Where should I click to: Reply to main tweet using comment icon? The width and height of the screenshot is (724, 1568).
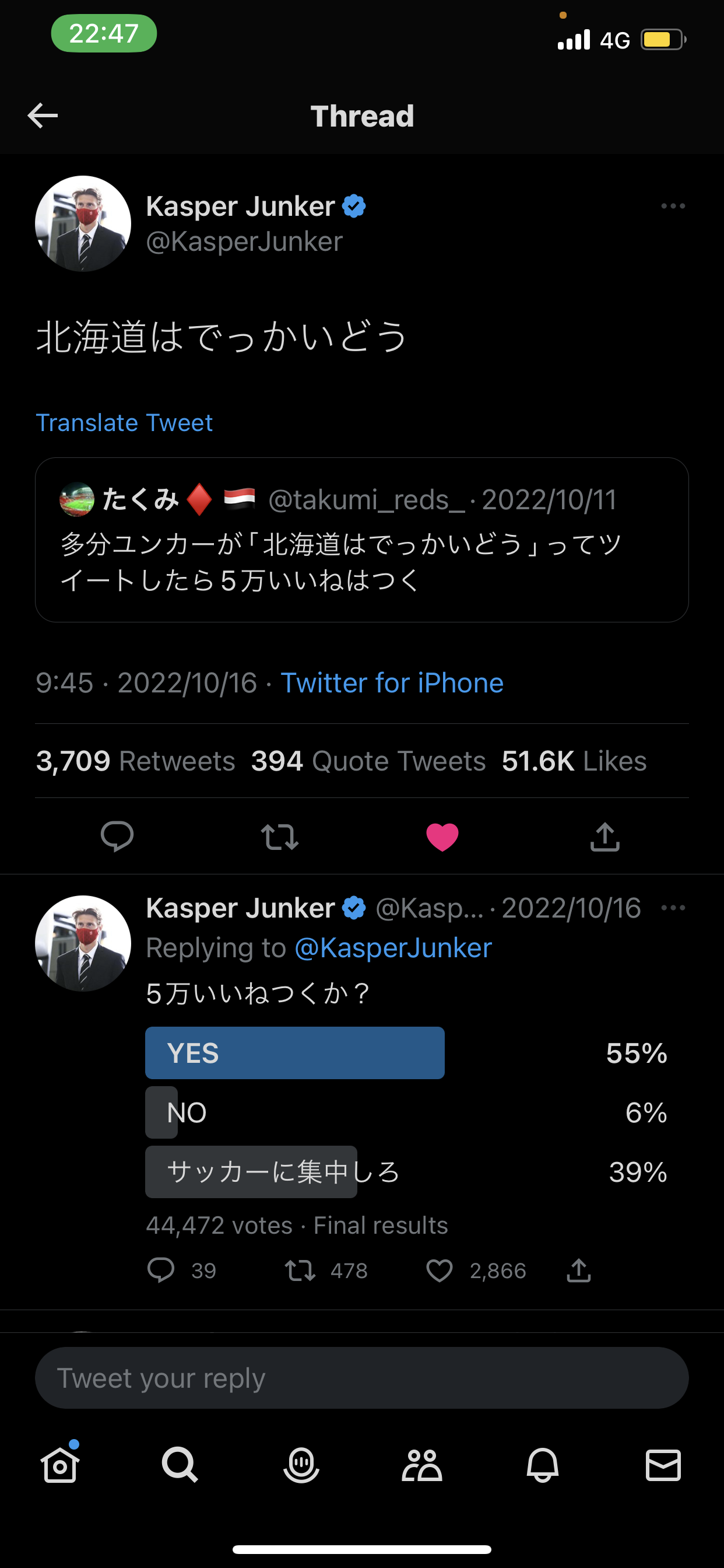[x=117, y=836]
